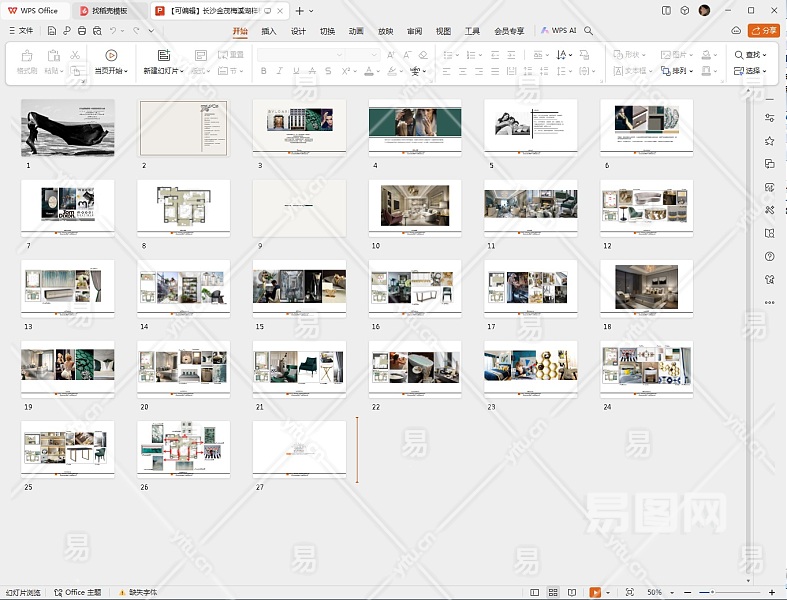Click the search magnifier icon in ribbon bar
Viewport: 787px width, 600px height.
pyautogui.click(x=589, y=31)
